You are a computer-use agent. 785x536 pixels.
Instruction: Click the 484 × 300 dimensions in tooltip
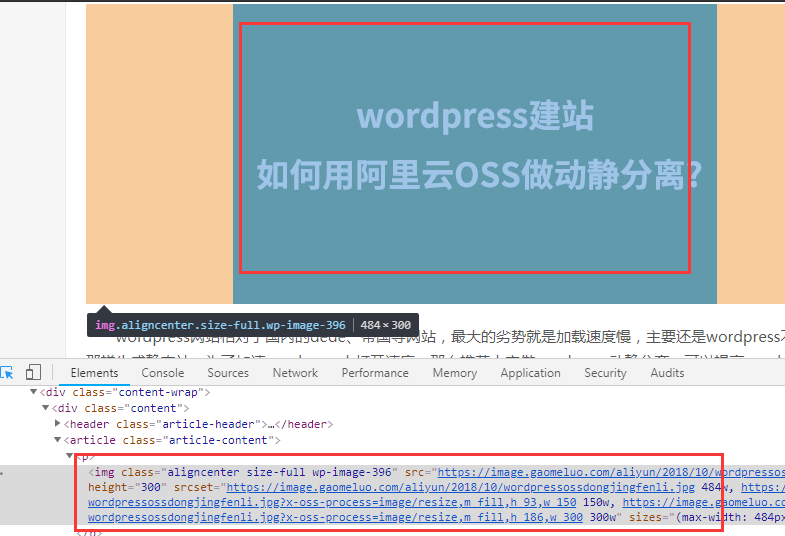[x=385, y=325]
